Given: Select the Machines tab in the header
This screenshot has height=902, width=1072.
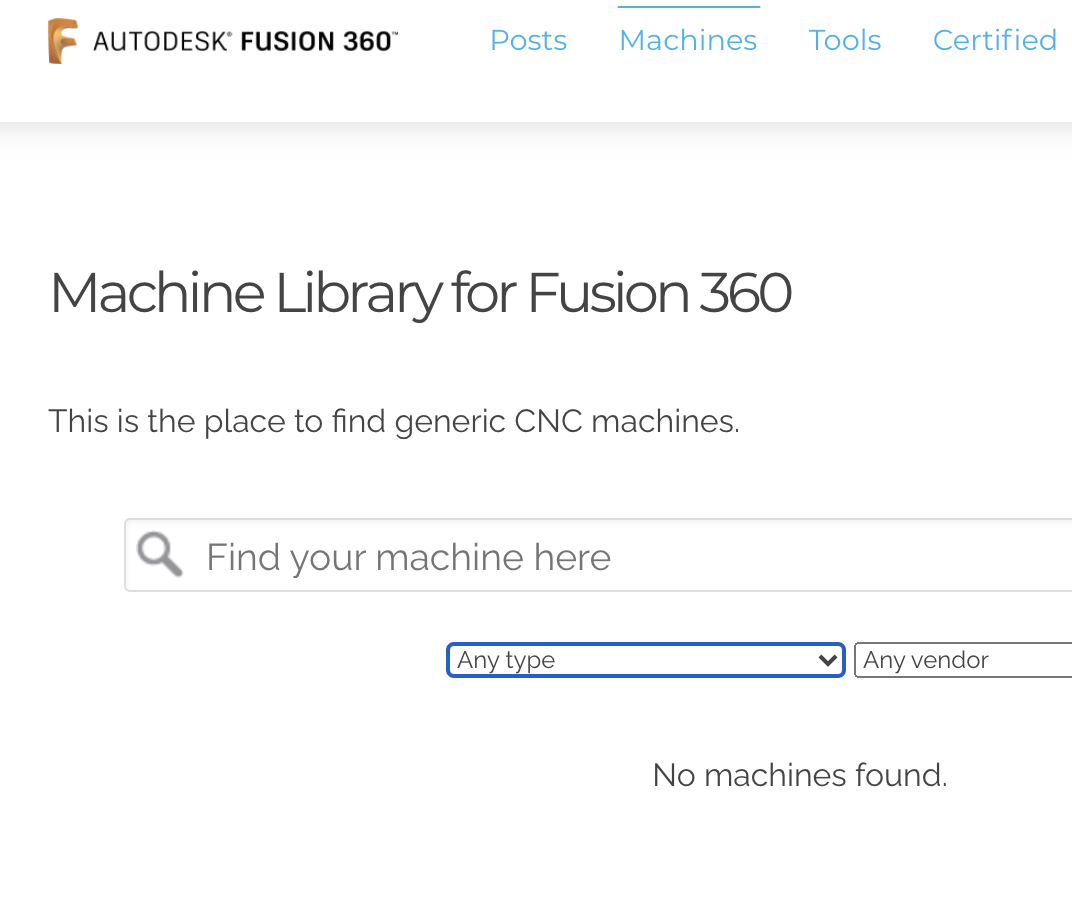Looking at the screenshot, I should pos(687,40).
